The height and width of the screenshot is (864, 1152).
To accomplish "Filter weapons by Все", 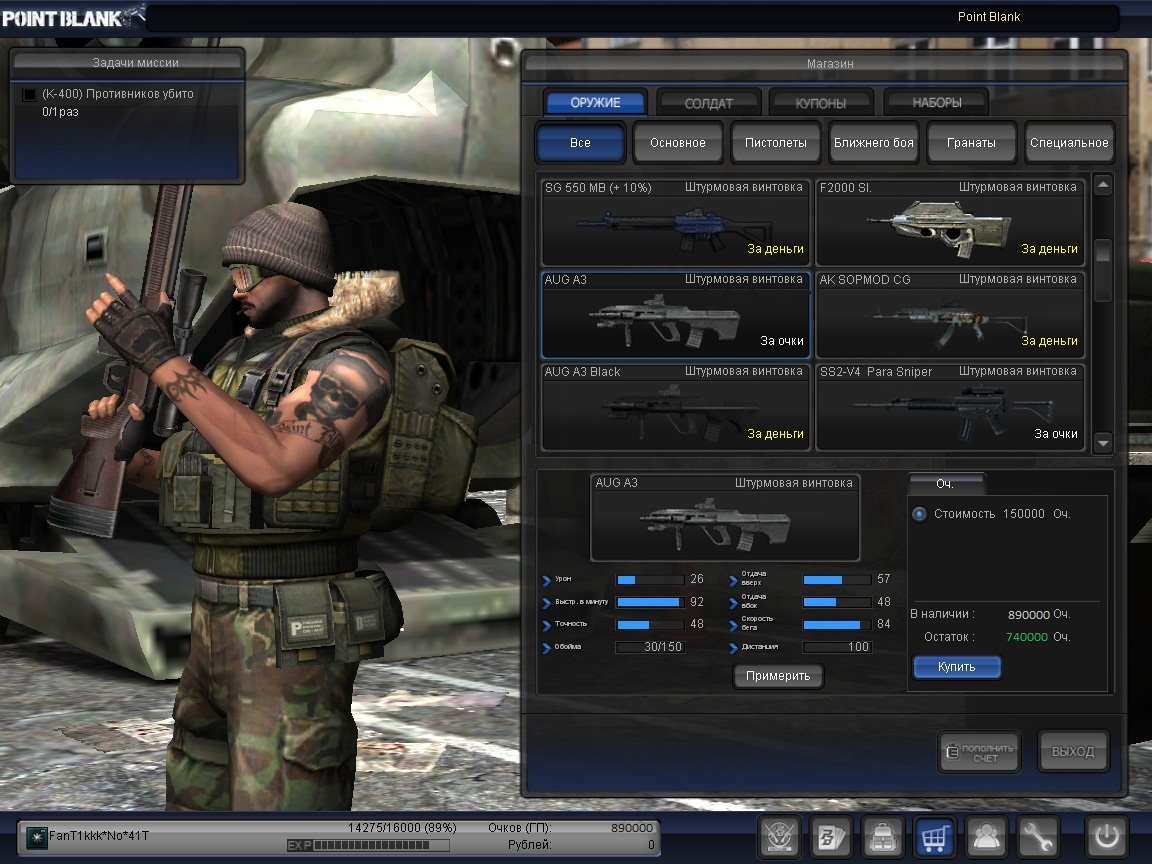I will coord(580,143).
